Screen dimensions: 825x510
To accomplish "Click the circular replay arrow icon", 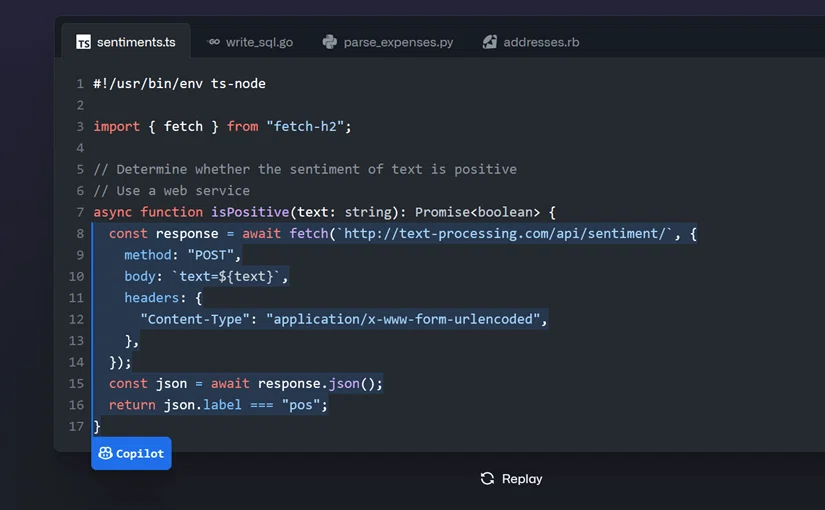I will (487, 478).
